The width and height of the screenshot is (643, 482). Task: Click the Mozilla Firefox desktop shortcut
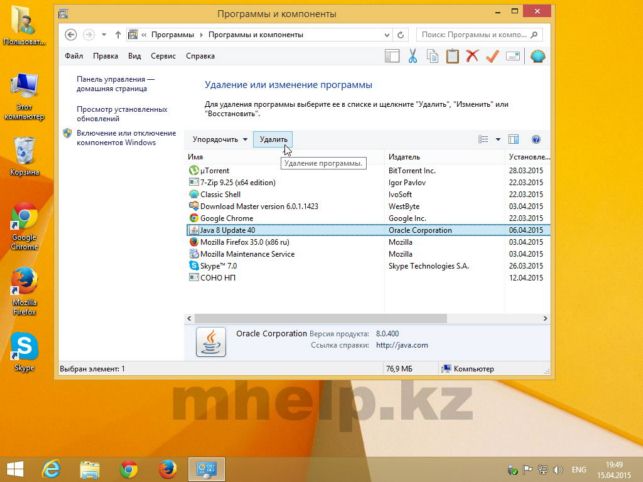pyautogui.click(x=24, y=291)
